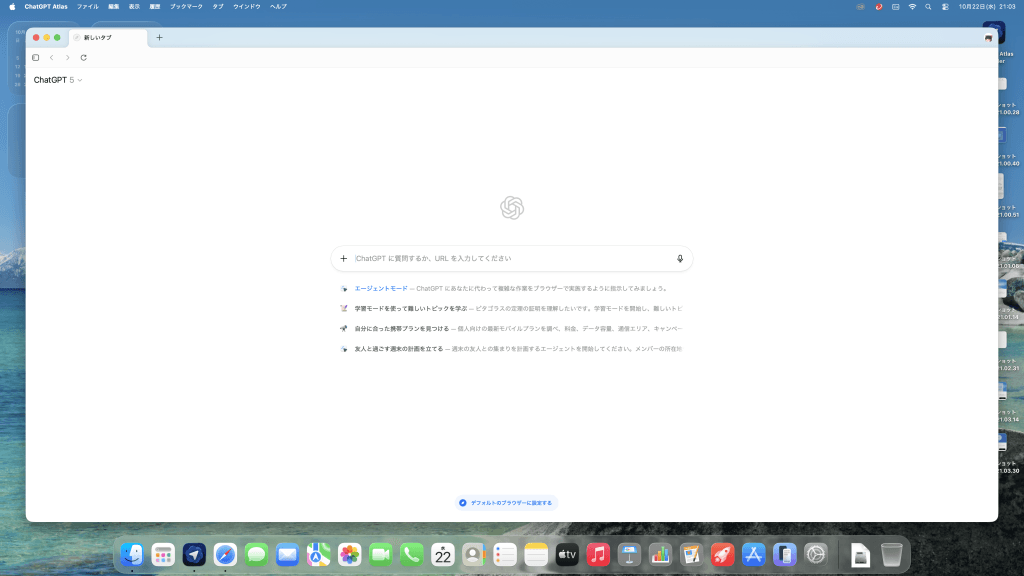The width and height of the screenshot is (1024, 576).
Task: Click the browser back arrow
Action: tap(52, 58)
